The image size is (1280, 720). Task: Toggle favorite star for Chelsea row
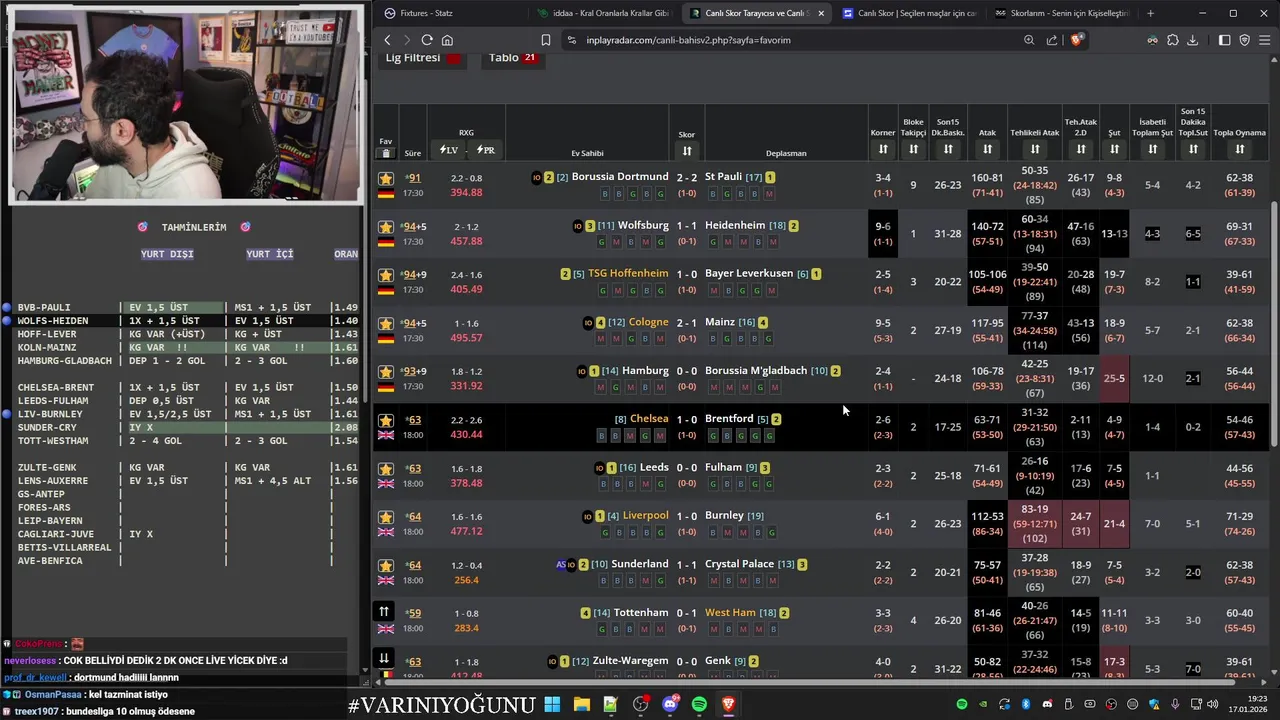pyautogui.click(x=385, y=421)
